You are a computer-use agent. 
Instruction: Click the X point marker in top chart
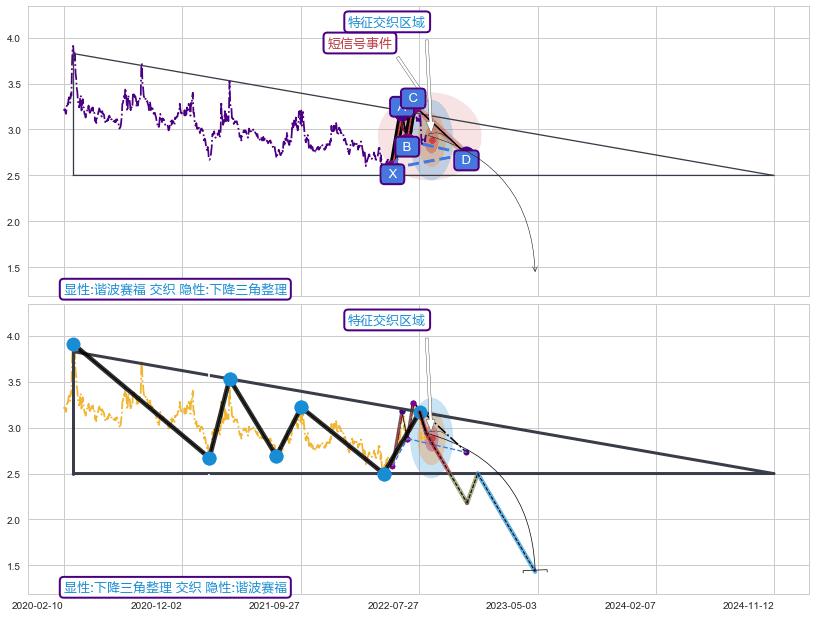[x=392, y=174]
